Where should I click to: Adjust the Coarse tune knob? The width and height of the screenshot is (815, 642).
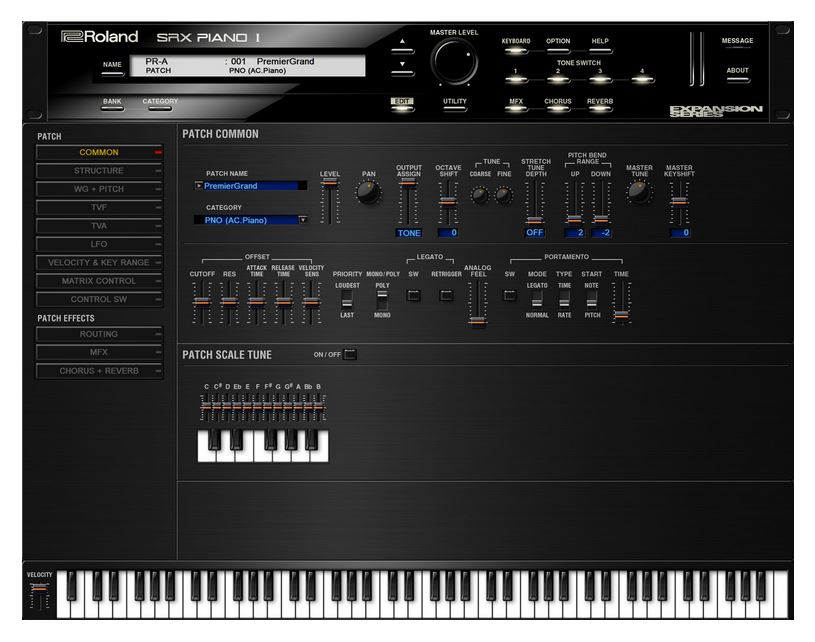point(479,195)
